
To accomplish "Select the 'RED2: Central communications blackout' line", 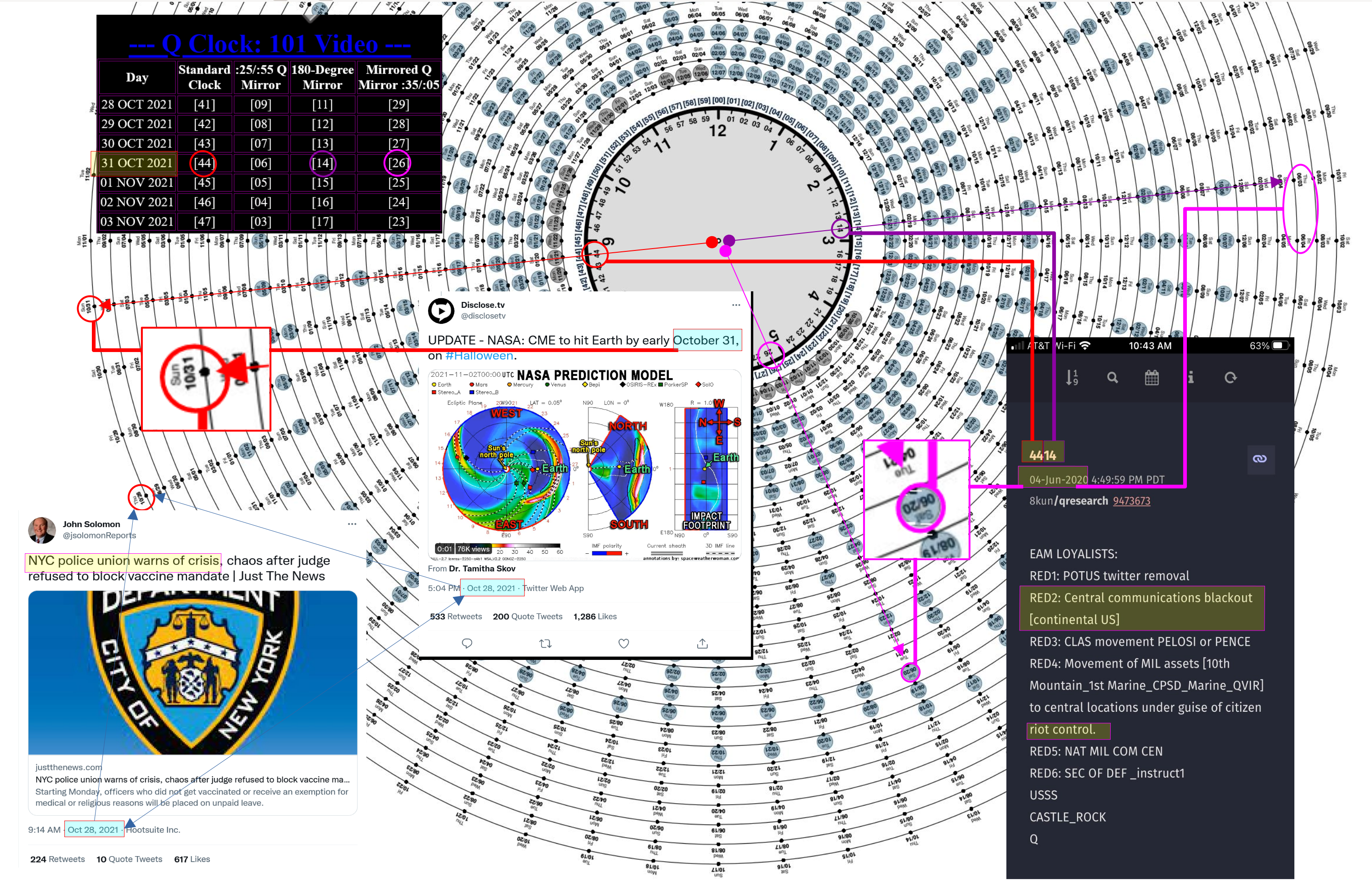I will 1141,598.
